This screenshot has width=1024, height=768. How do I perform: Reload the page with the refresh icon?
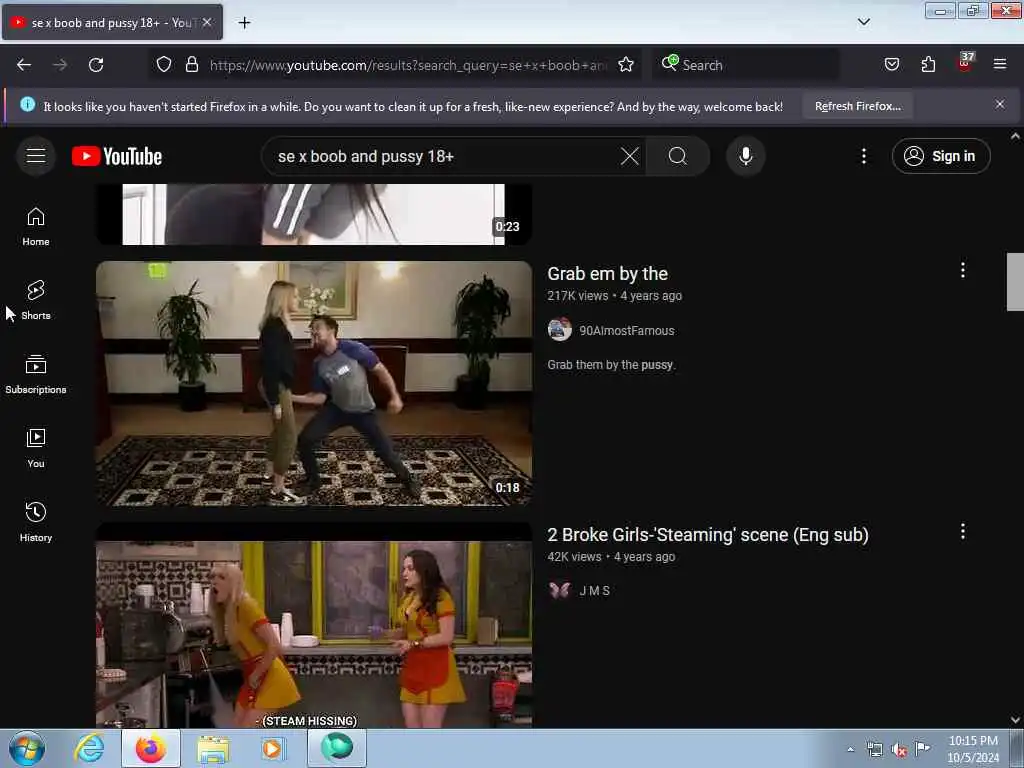pos(96,65)
